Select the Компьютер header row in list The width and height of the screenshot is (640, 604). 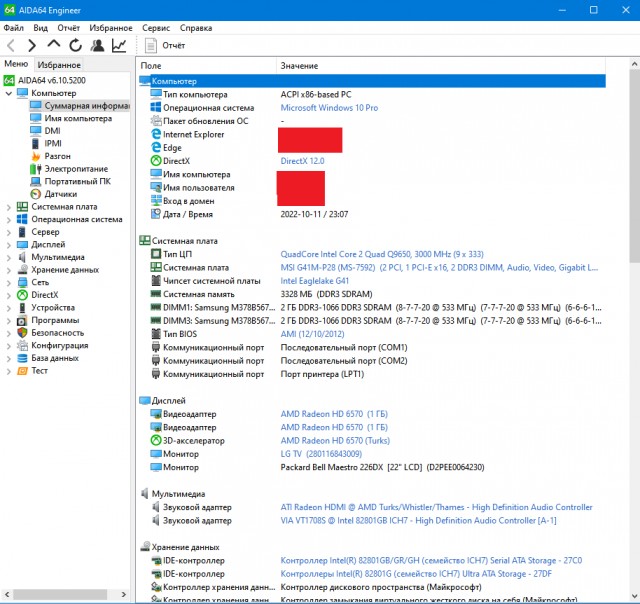372,81
